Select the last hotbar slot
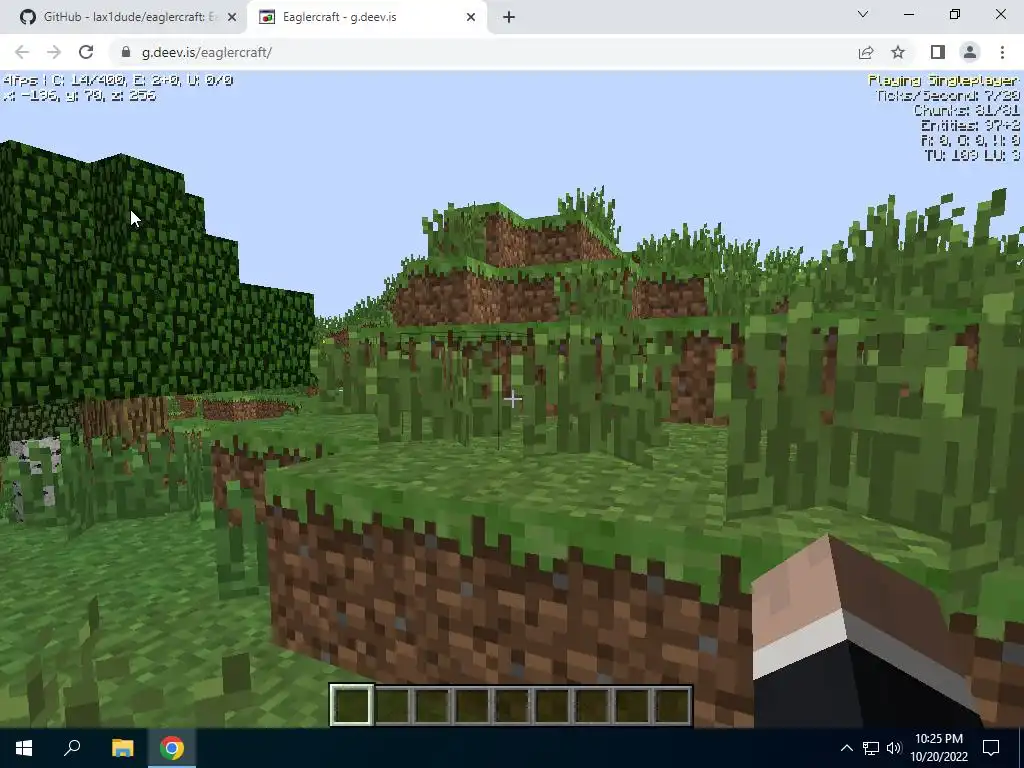Image resolution: width=1024 pixels, height=768 pixels. 672,705
